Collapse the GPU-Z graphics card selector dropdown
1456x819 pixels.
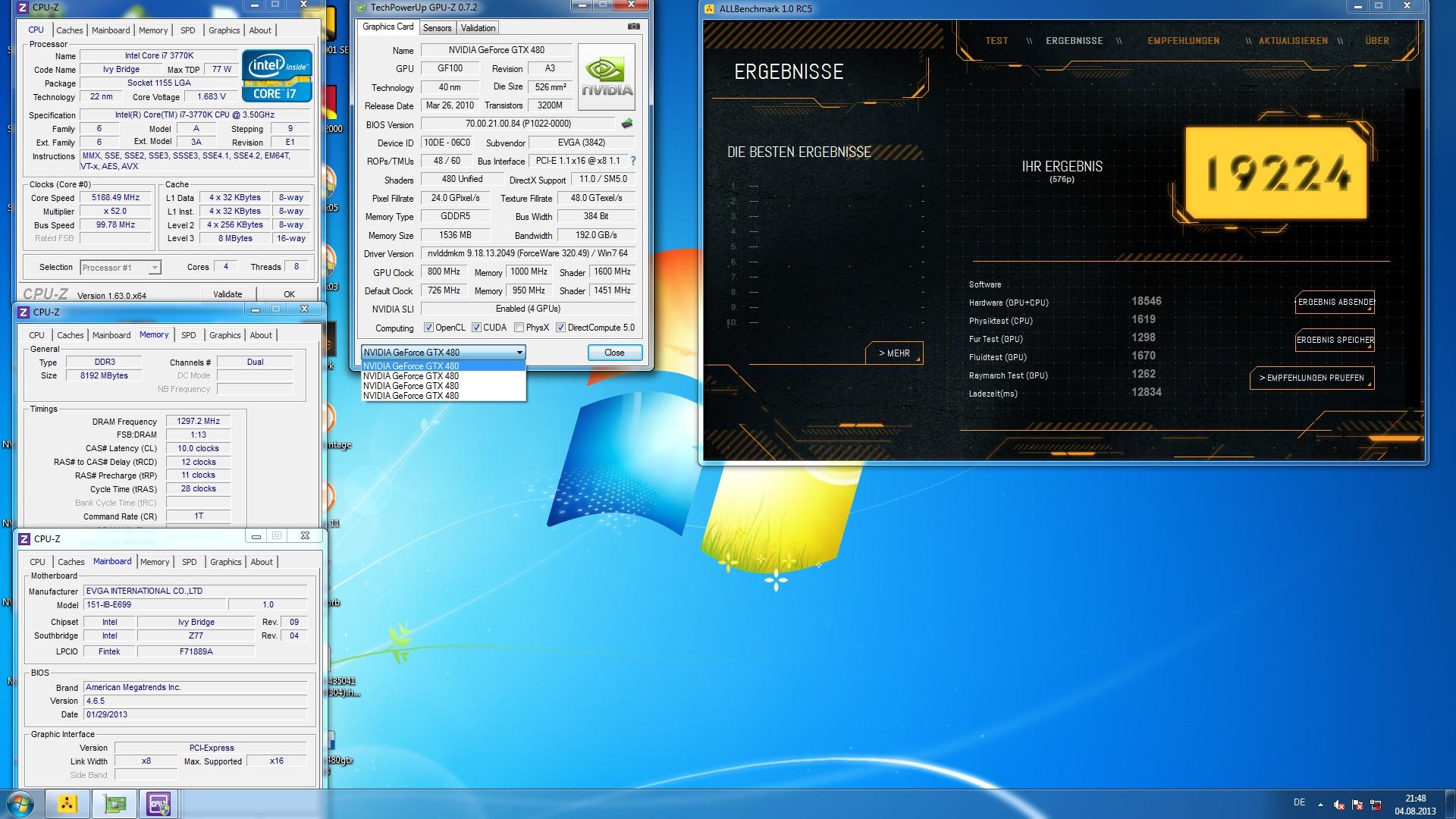(519, 353)
